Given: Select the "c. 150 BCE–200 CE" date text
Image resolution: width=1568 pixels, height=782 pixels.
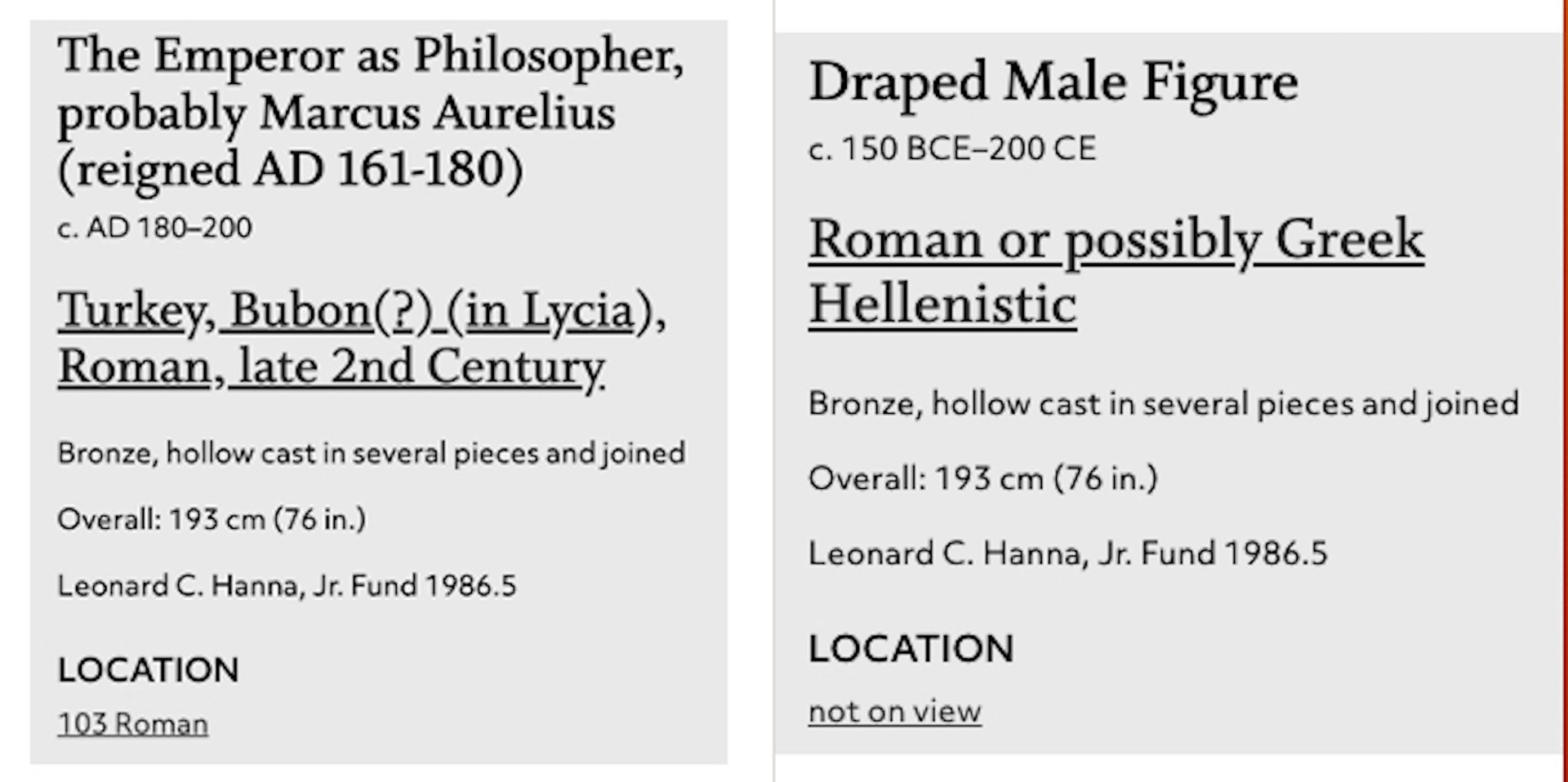Looking at the screenshot, I should tap(952, 149).
